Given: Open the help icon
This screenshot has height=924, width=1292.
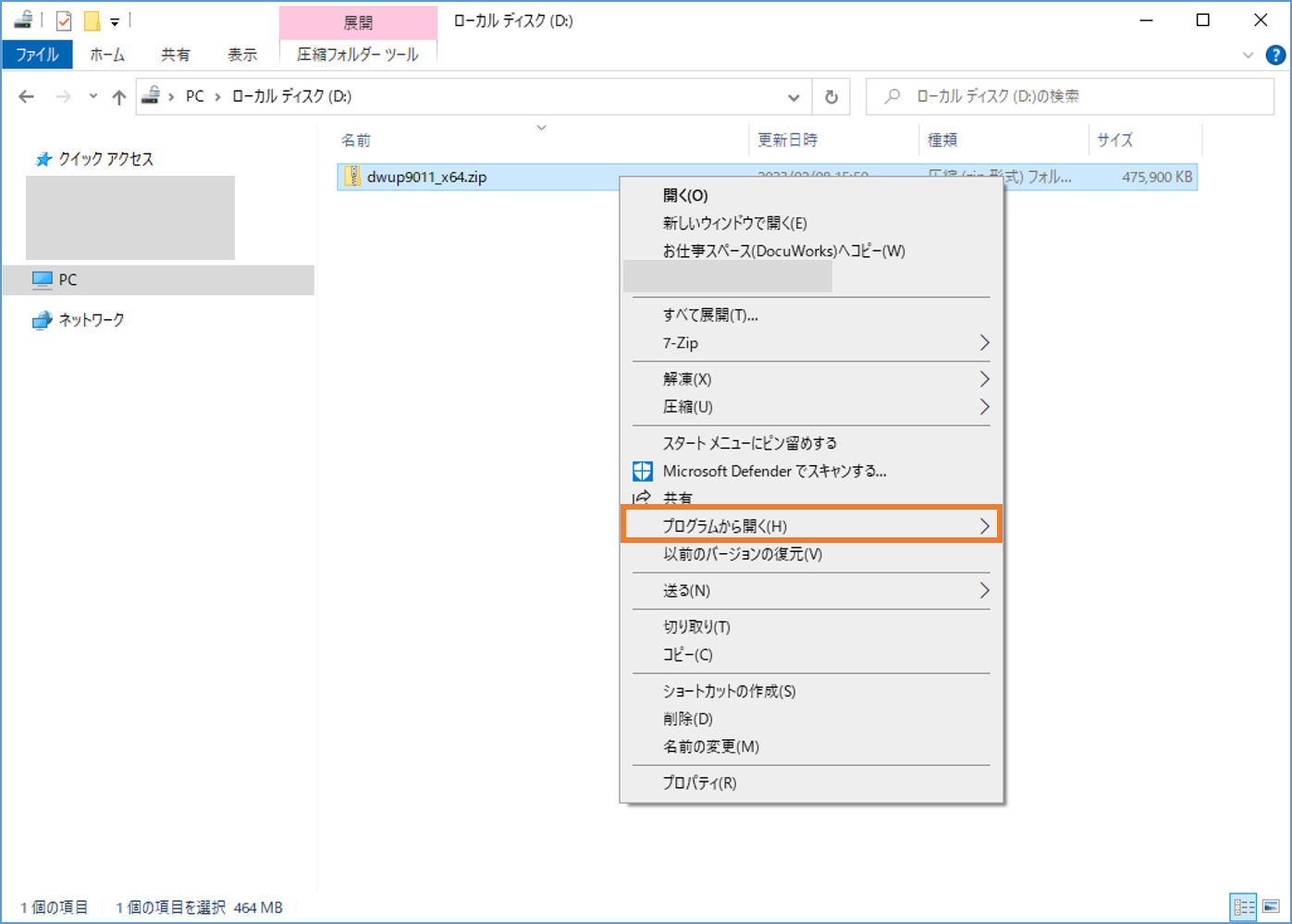Looking at the screenshot, I should pos(1275,55).
